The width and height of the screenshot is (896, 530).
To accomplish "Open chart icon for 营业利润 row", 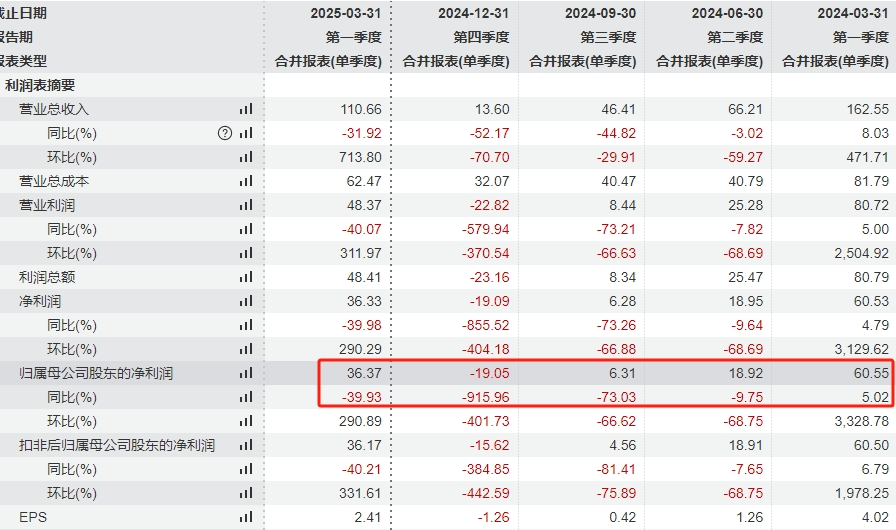I will click(x=246, y=205).
